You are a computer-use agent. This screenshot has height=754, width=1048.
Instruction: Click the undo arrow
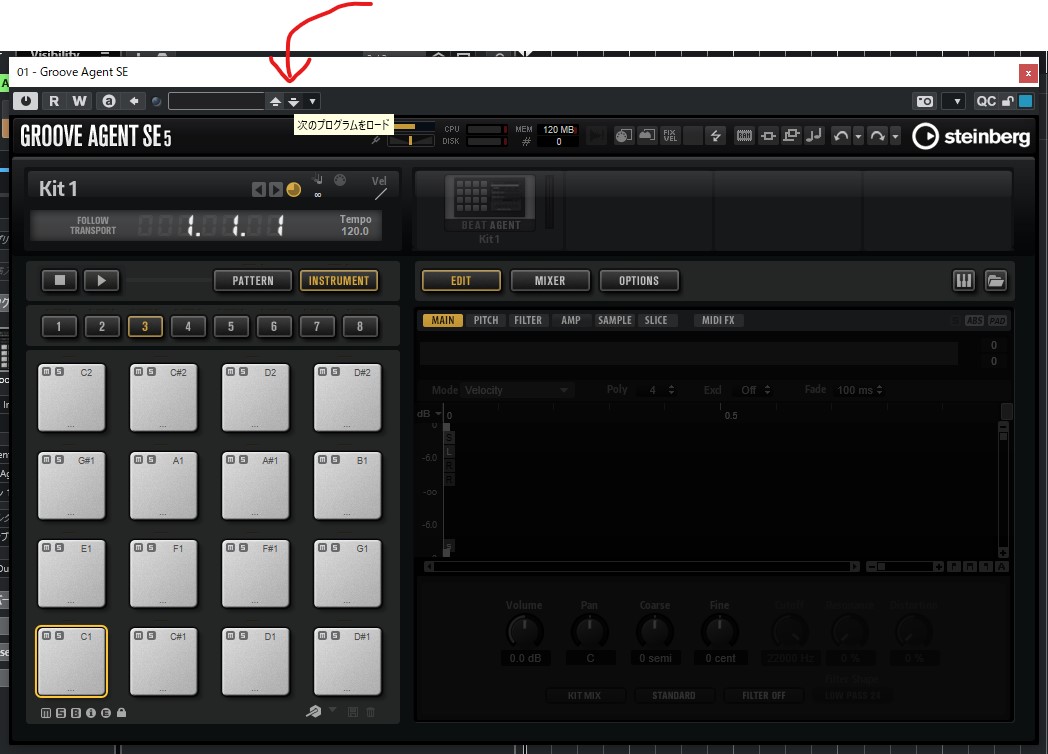pos(841,136)
